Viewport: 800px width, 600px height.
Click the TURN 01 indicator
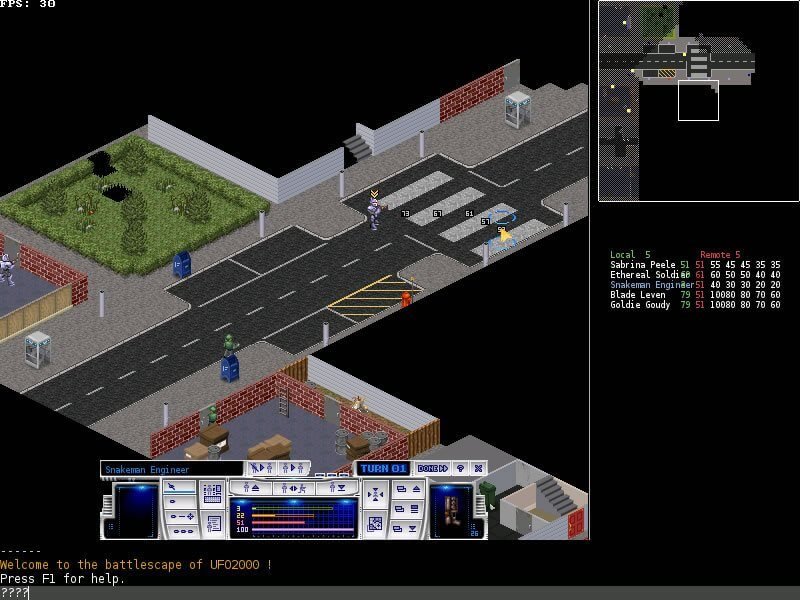[383, 468]
